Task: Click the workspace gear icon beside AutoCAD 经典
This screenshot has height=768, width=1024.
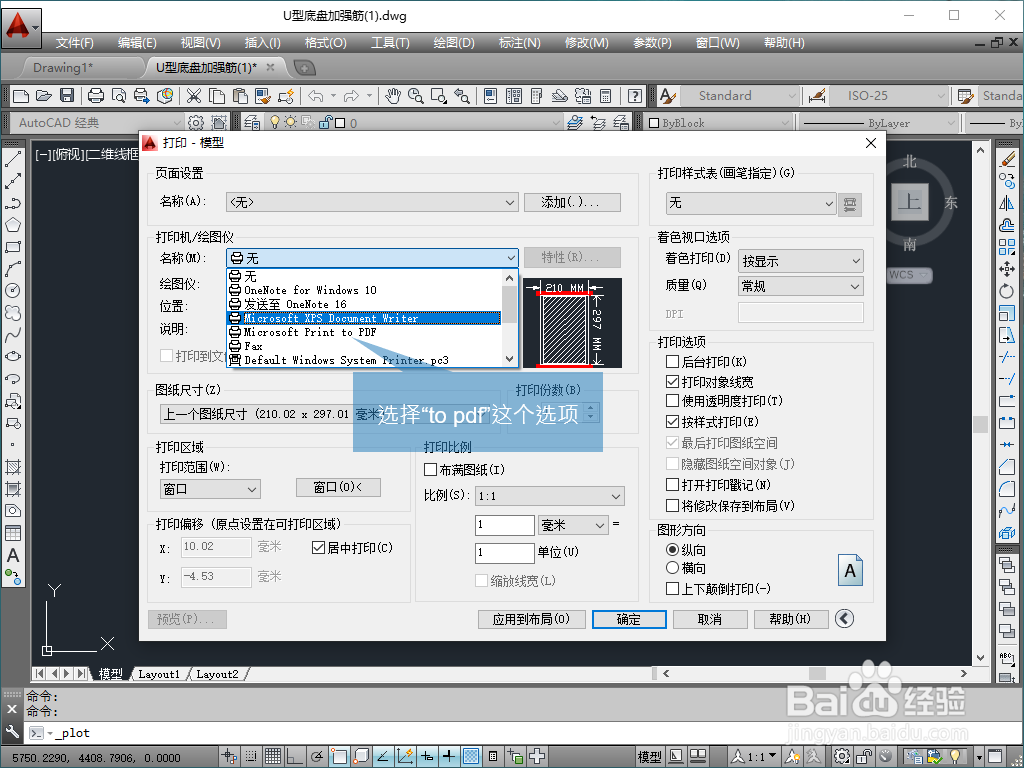Action: pyautogui.click(x=196, y=122)
